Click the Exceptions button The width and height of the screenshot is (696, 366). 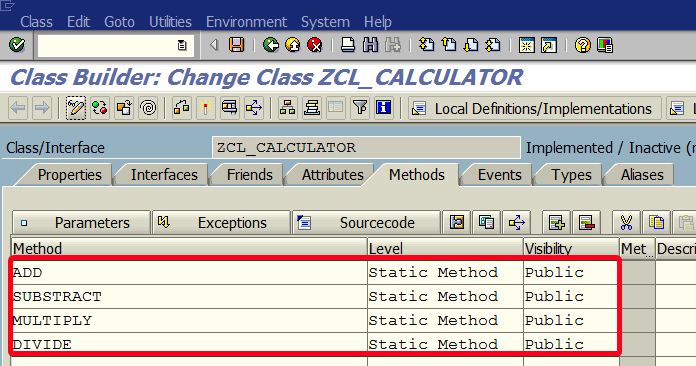(221, 222)
